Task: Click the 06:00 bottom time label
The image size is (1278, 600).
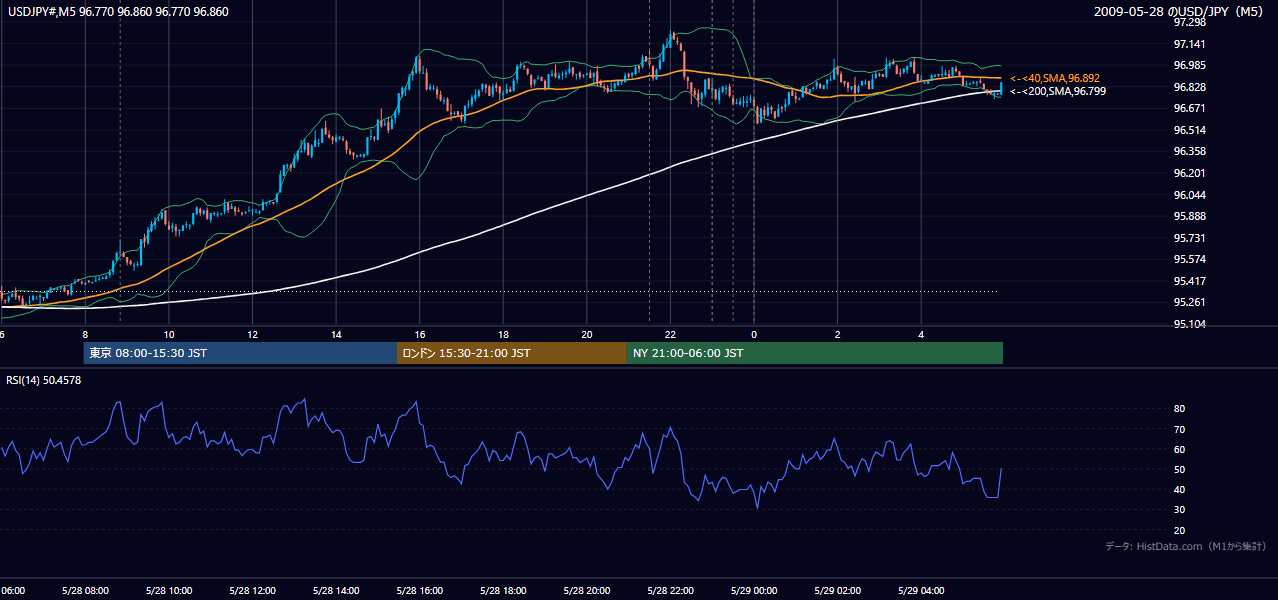Action: [x=12, y=591]
